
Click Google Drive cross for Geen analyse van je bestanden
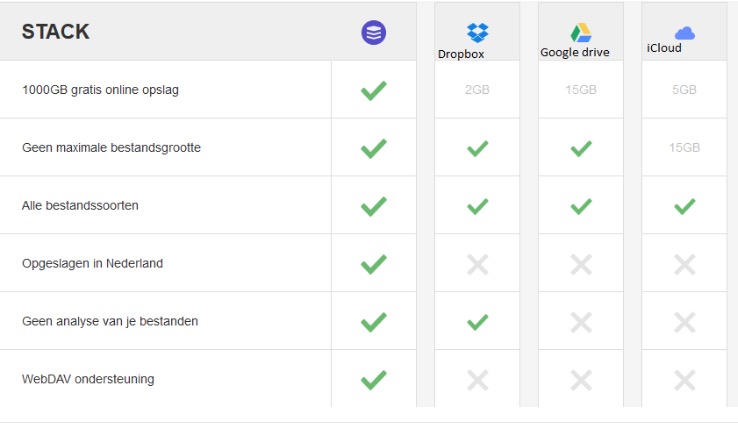click(581, 322)
